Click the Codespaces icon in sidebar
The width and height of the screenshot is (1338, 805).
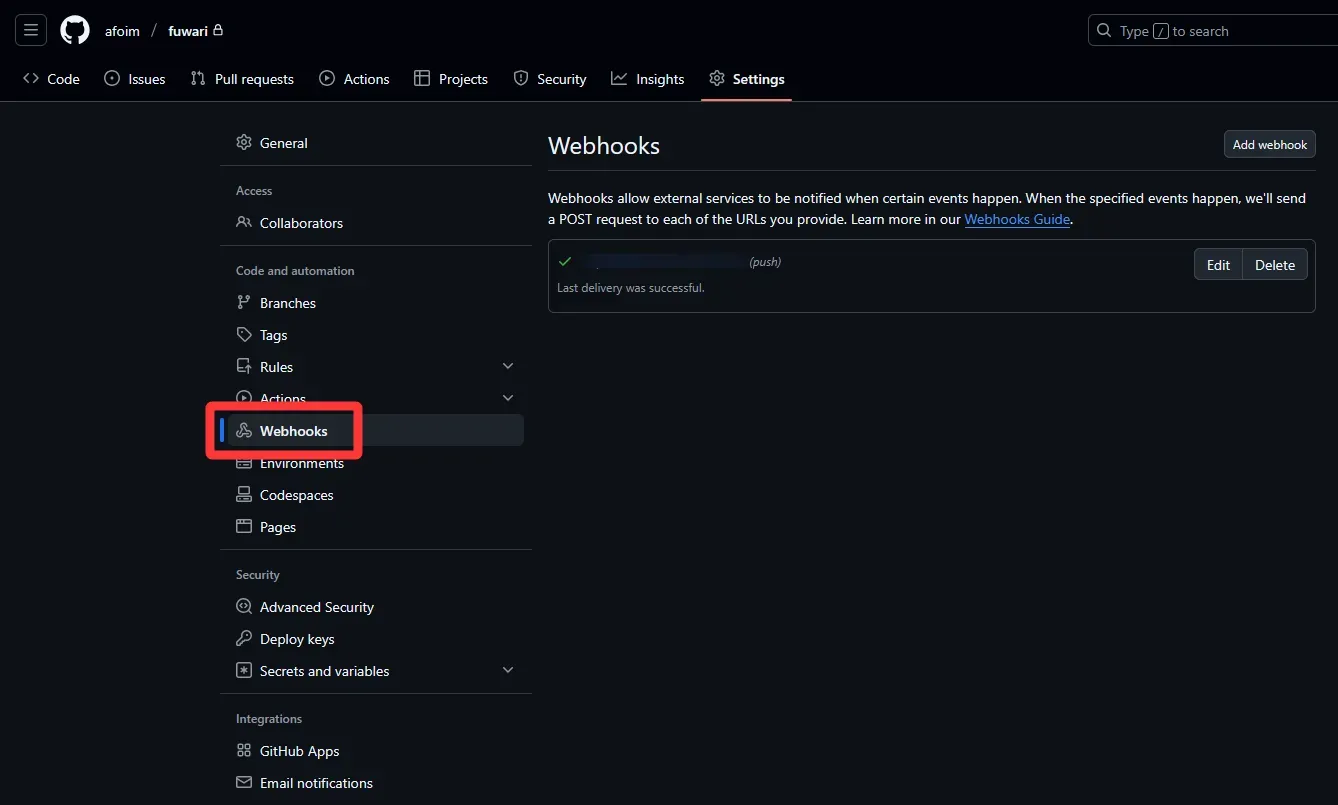pos(244,495)
